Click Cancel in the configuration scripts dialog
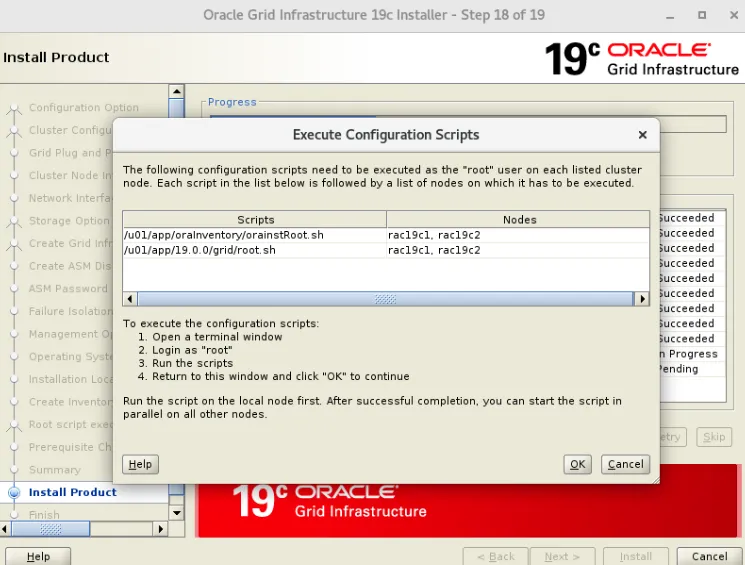Viewport: 745px width, 565px height. (625, 464)
